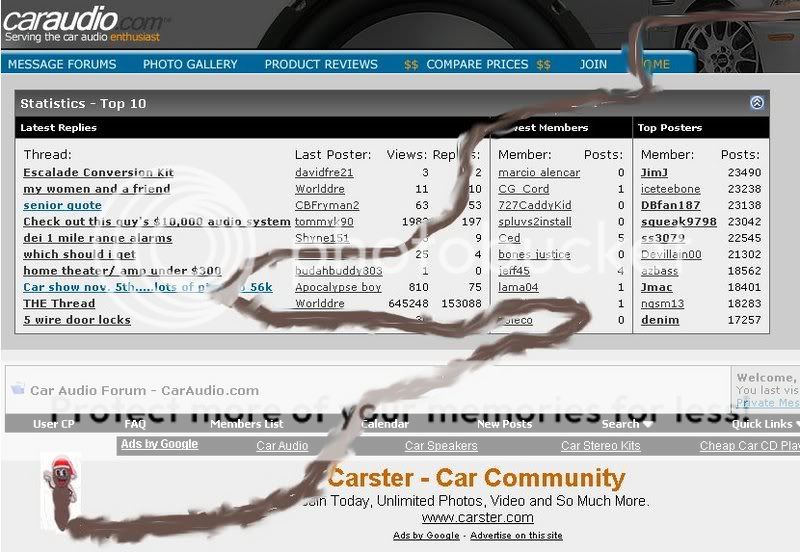View last poster tommyk90's profile
Screen dimensions: 800x552
pyautogui.click(x=324, y=221)
